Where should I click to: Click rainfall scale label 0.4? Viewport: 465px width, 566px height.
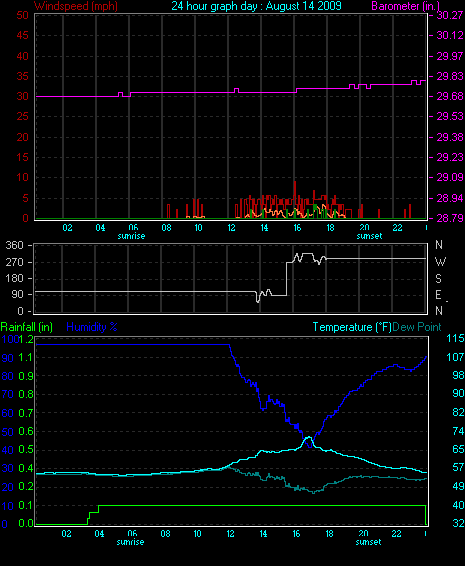[25, 469]
